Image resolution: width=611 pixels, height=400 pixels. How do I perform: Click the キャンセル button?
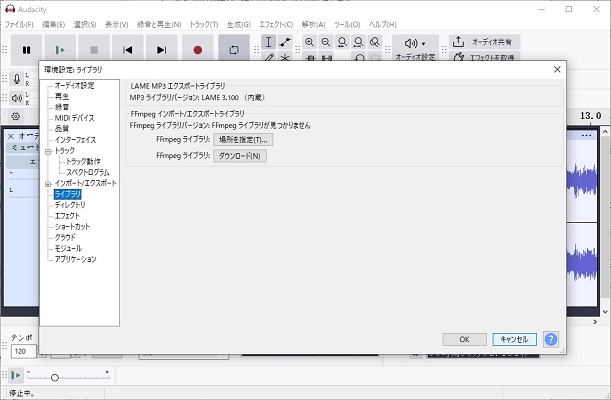514,339
